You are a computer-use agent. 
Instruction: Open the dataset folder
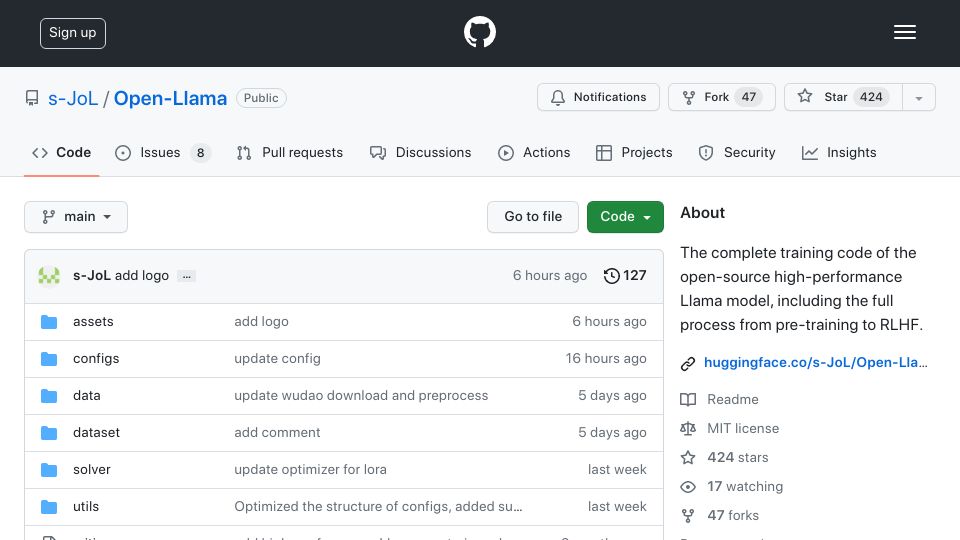click(96, 432)
